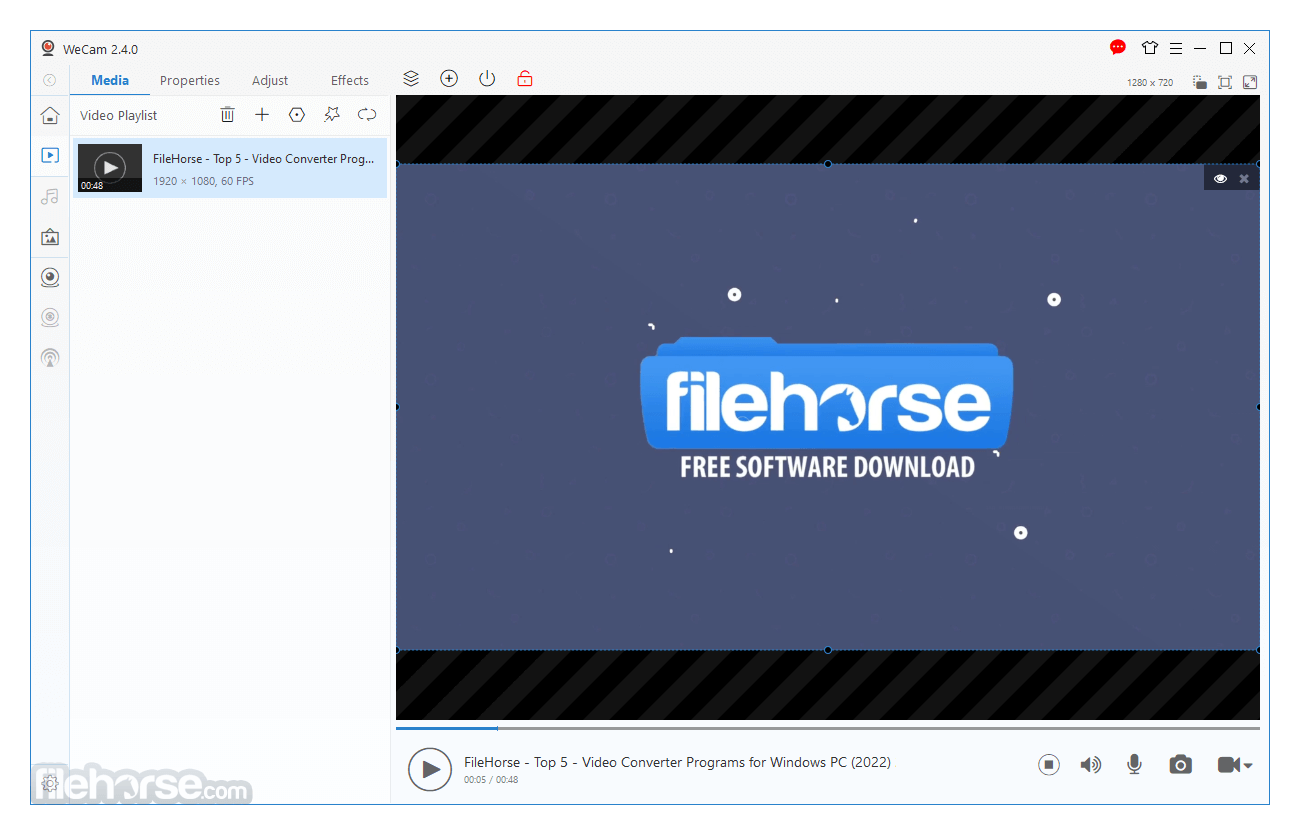The image size is (1300, 835).
Task: Select the "FileHorse - Top 5 - Video Converter Prog..." title
Action: click(x=264, y=159)
